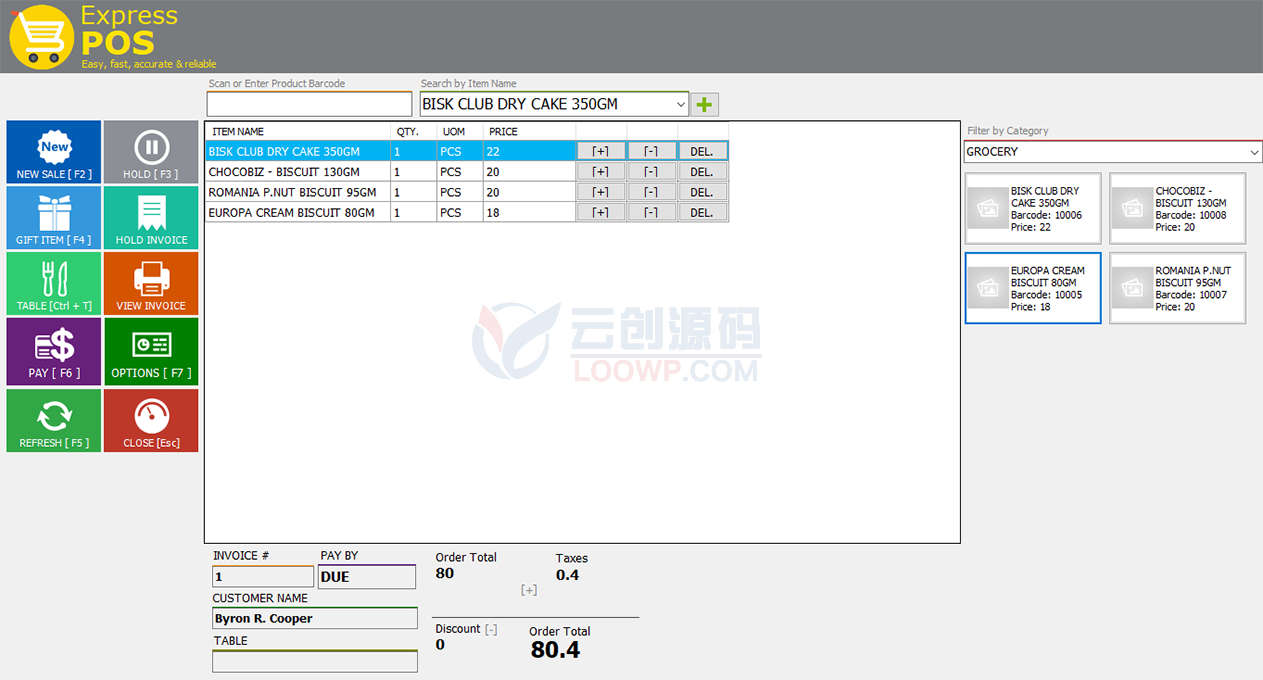Click the ITEM NAME column header
This screenshot has height=680, width=1263.
(x=298, y=132)
